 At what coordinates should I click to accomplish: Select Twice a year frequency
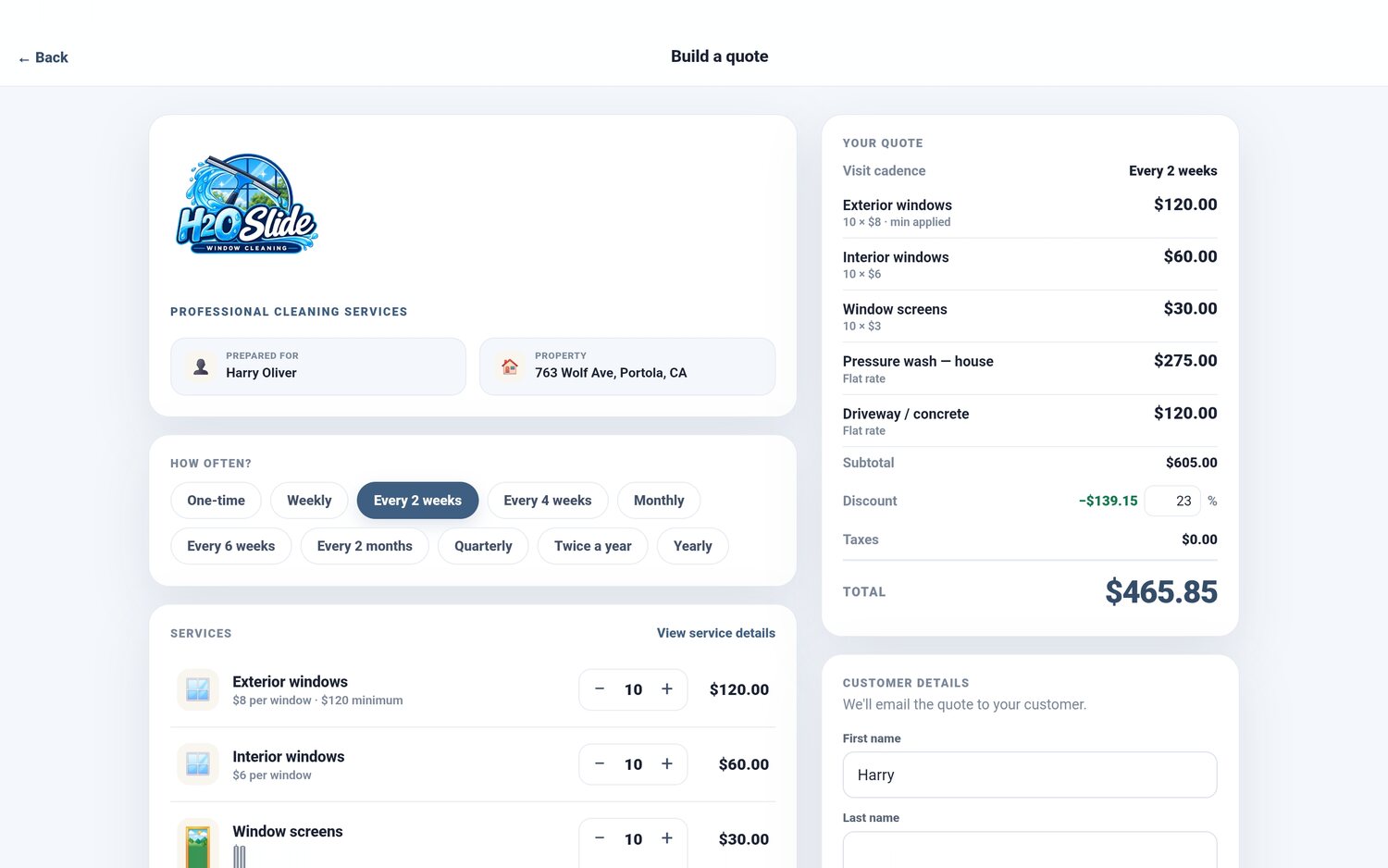pos(593,546)
